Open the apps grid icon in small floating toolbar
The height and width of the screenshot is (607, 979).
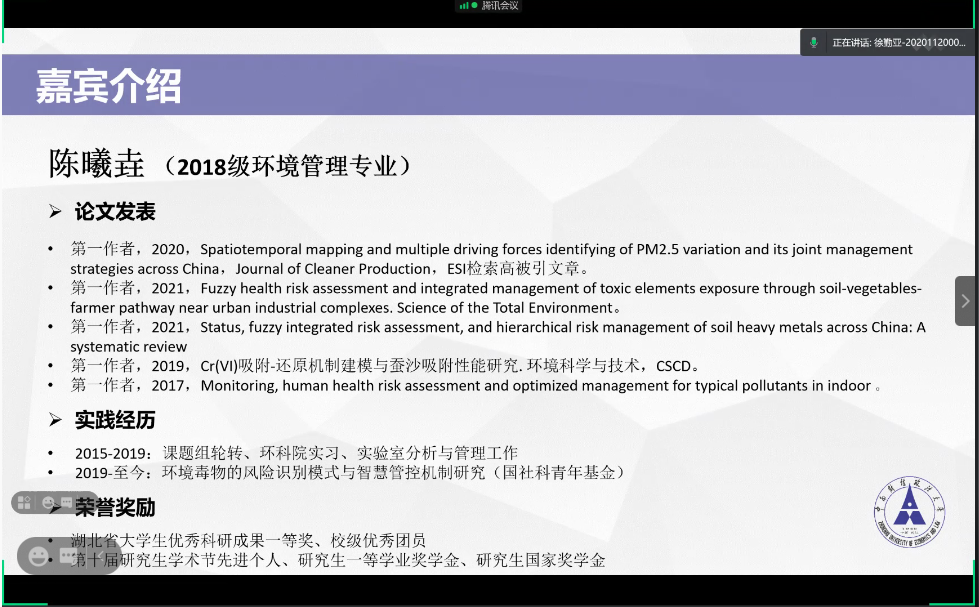(x=24, y=502)
